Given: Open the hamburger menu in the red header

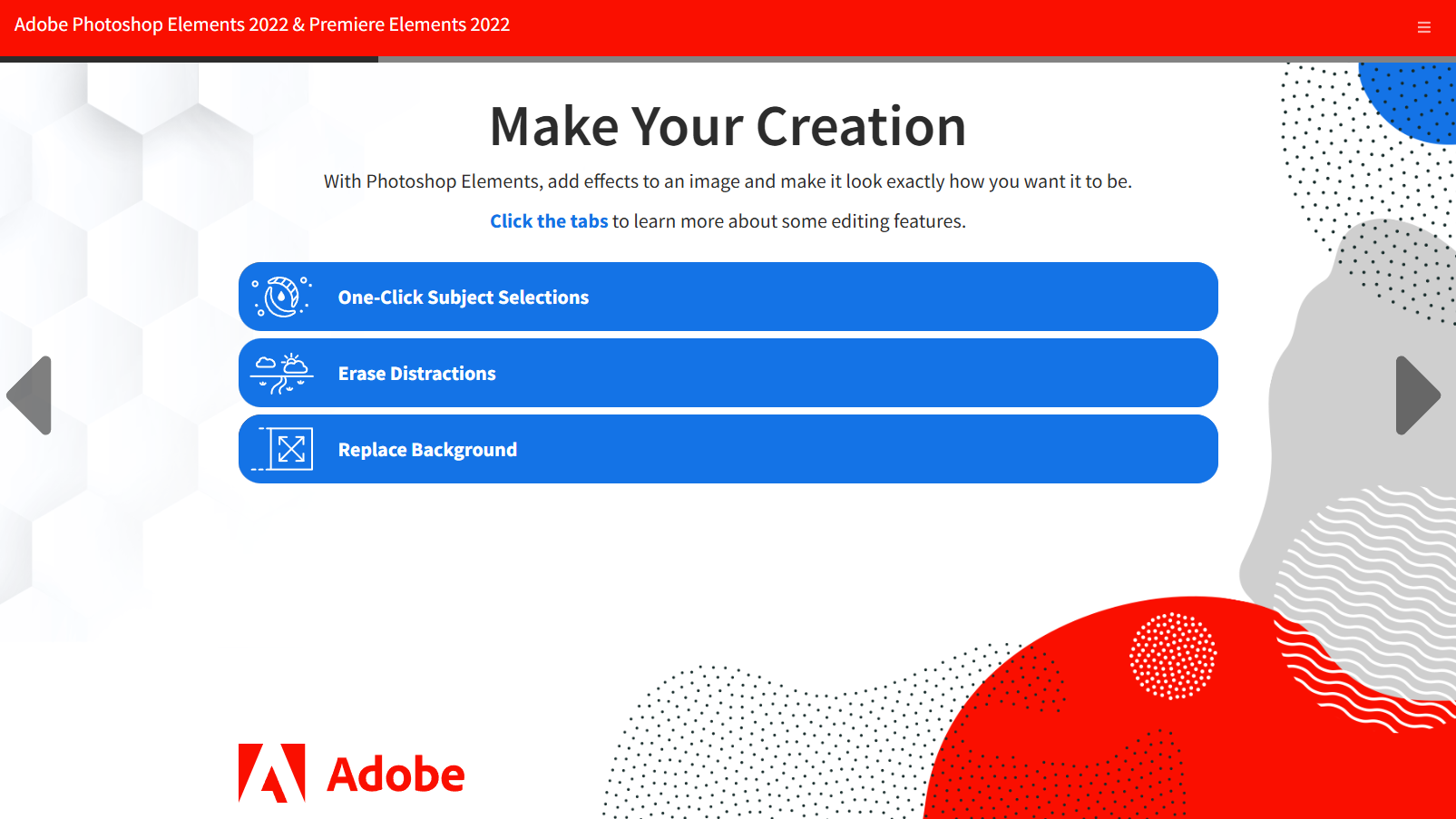Looking at the screenshot, I should [1423, 27].
